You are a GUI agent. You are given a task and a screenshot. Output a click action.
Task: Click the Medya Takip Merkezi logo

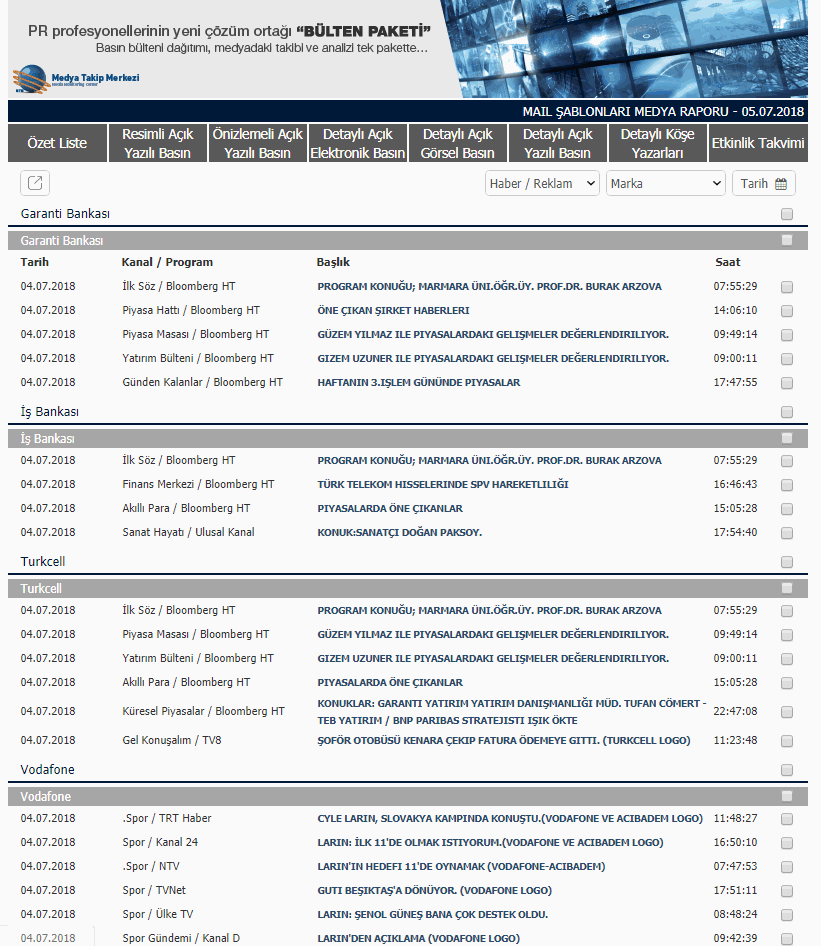tap(76, 79)
